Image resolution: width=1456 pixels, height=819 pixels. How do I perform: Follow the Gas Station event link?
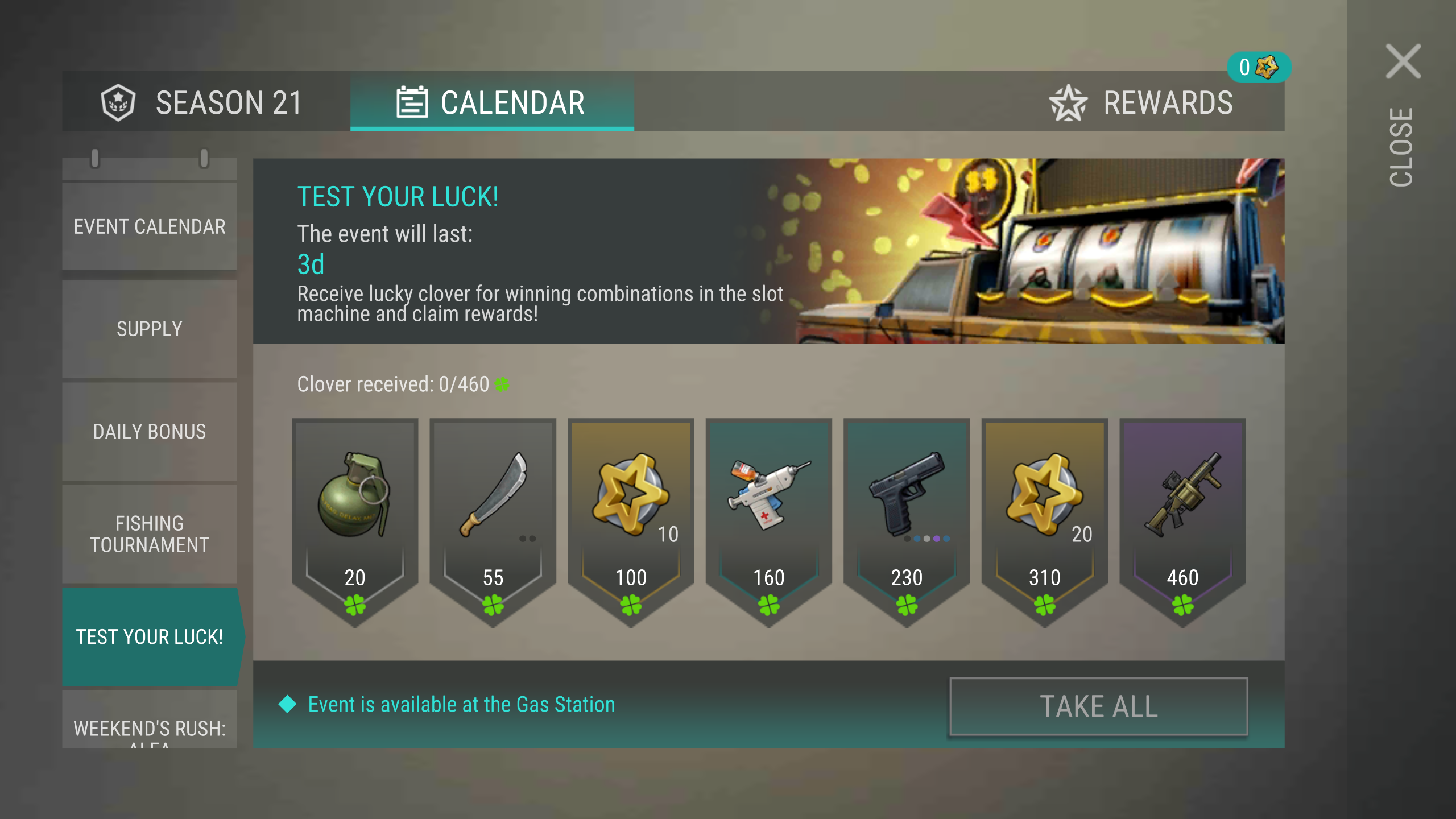pyautogui.click(x=461, y=704)
